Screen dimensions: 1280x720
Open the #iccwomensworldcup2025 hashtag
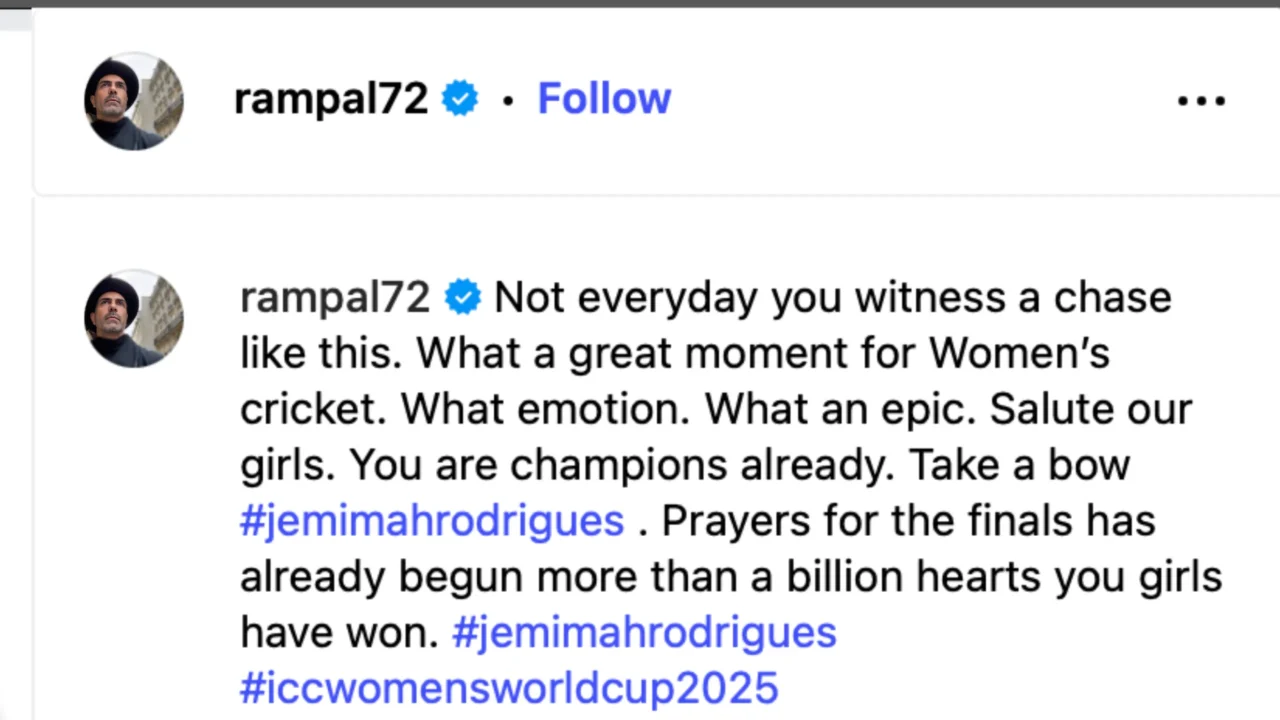click(509, 689)
